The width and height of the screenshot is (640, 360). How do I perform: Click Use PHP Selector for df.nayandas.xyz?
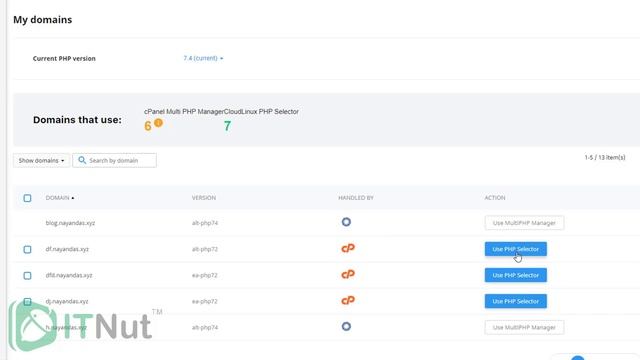516,249
